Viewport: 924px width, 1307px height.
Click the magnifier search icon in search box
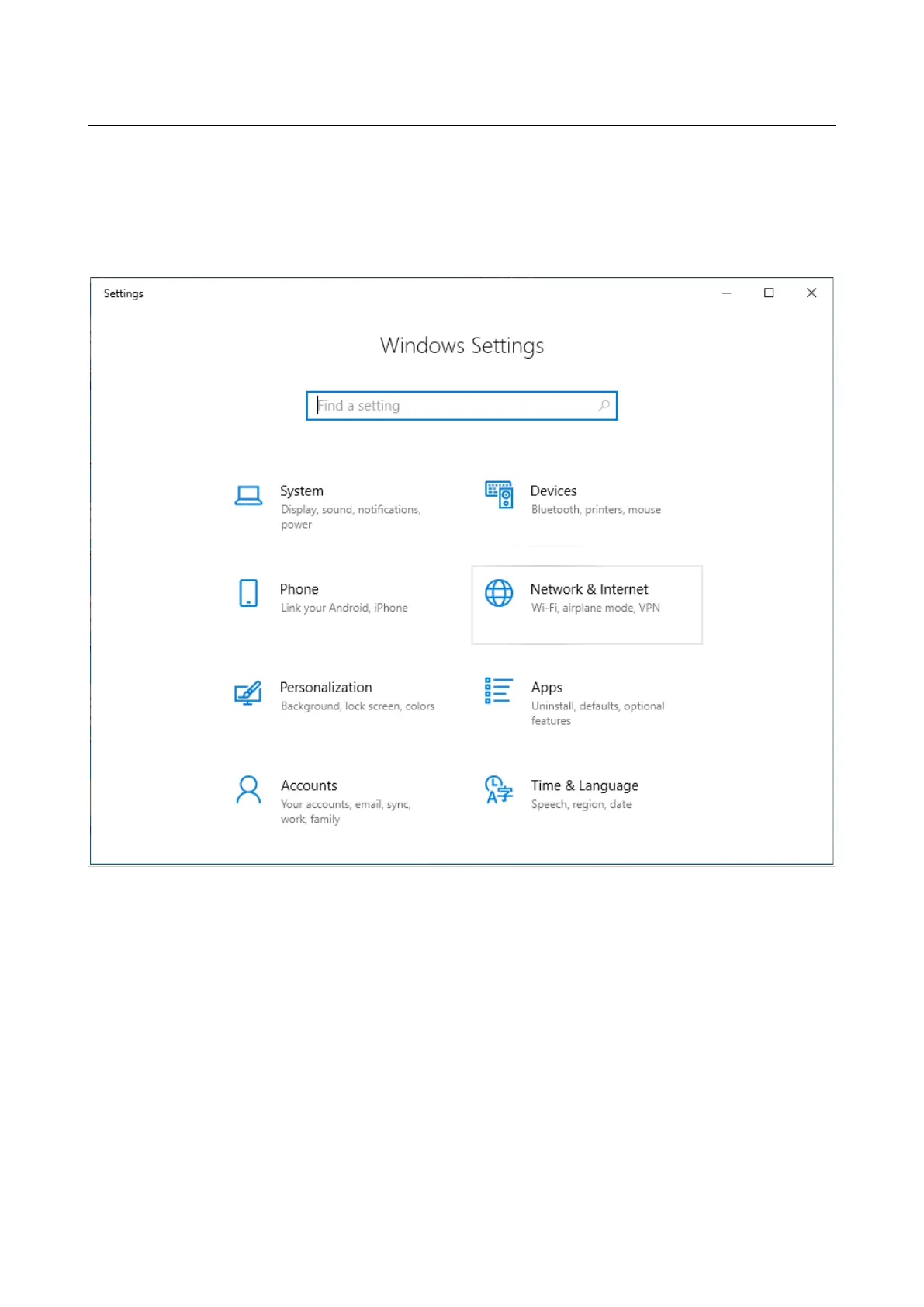(x=604, y=406)
